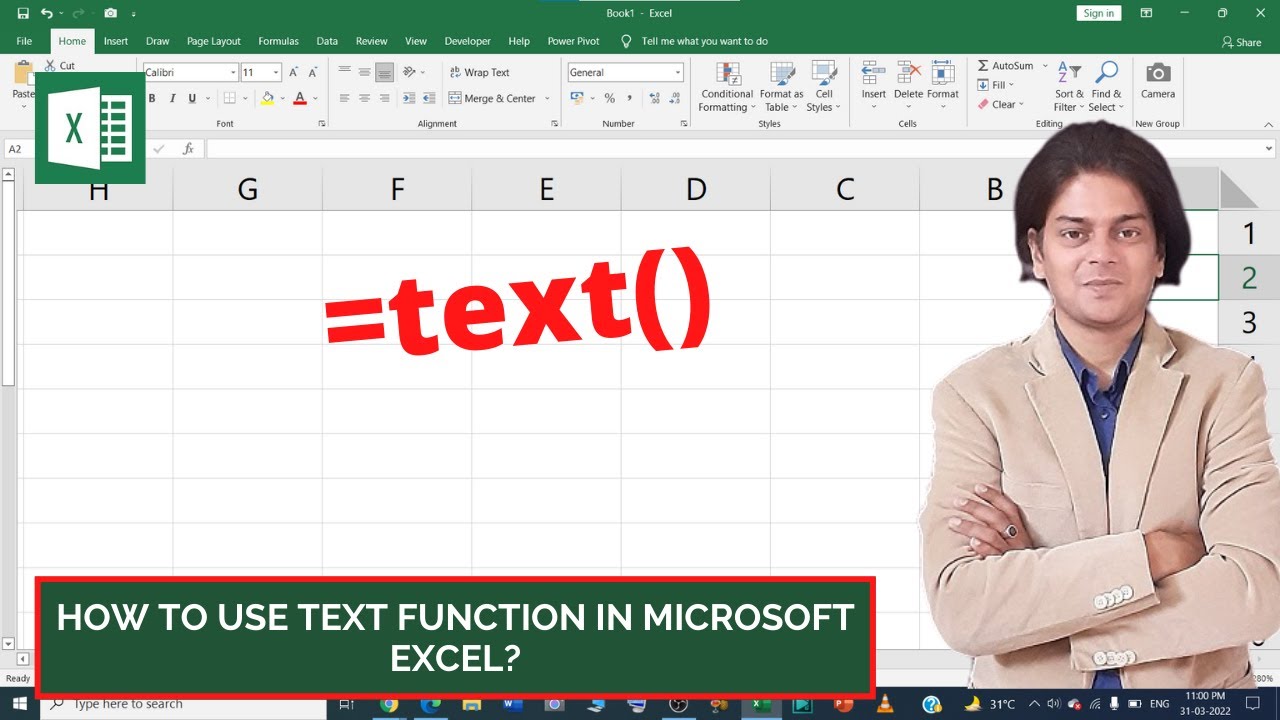
Task: Toggle bottom align button
Action: tap(384, 72)
